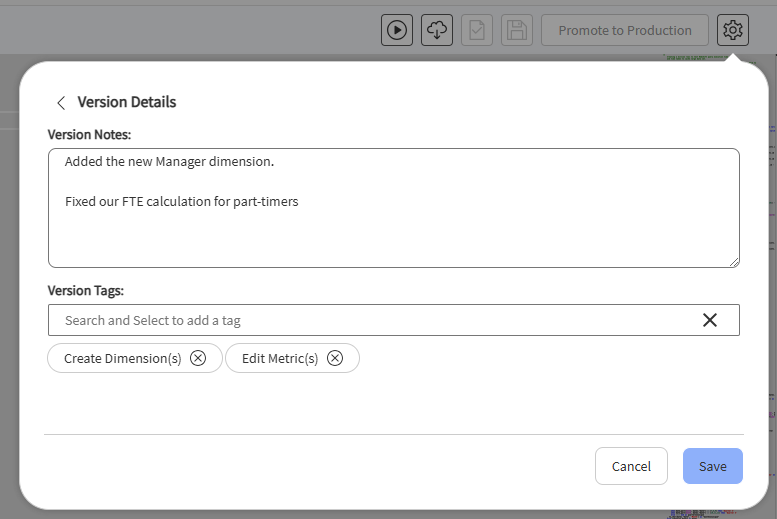Click the document checkmark validate icon
This screenshot has width=777, height=519.
[477, 30]
